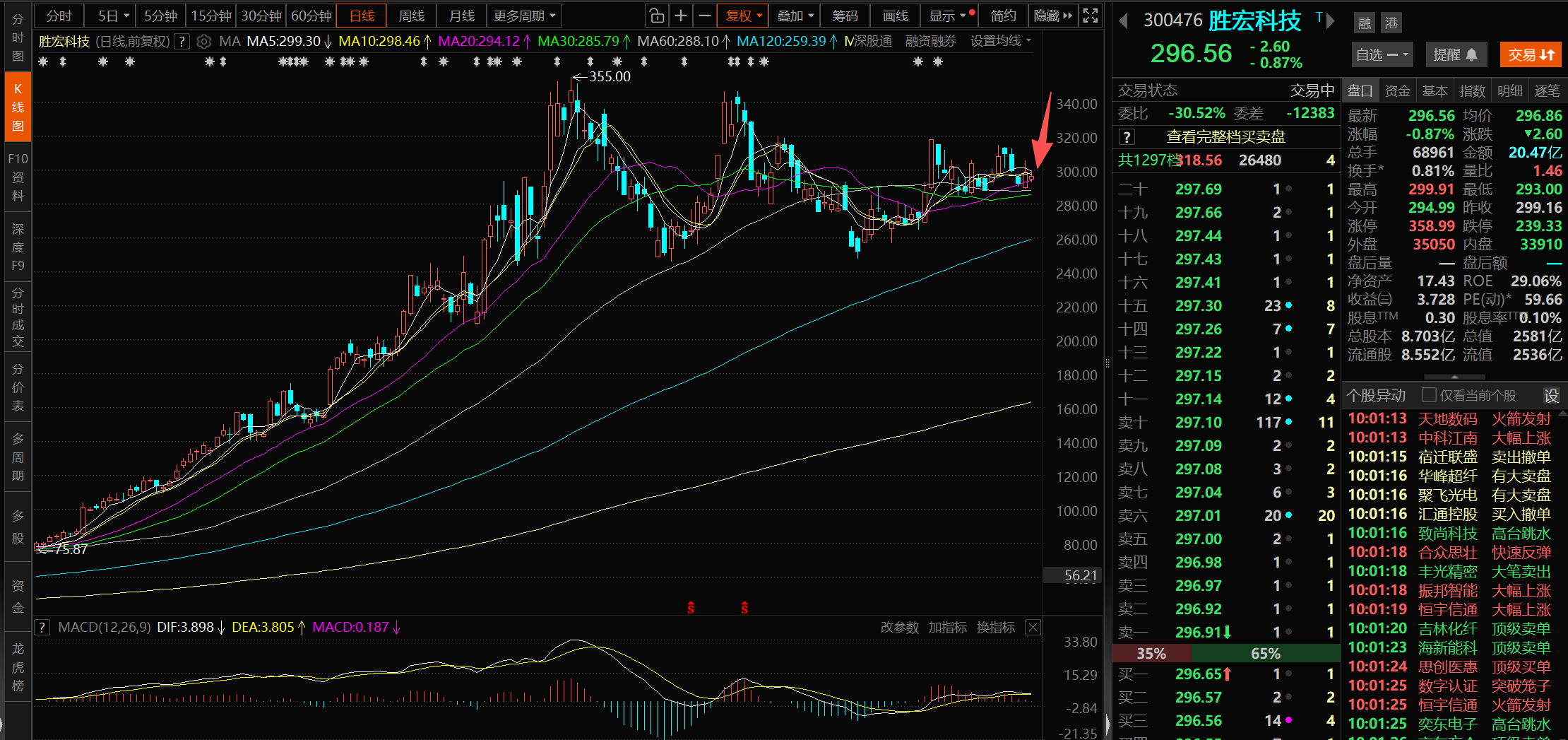Open help for the 日线,前复权 chart label
Viewport: 1568px width, 740px height.
click(x=182, y=42)
